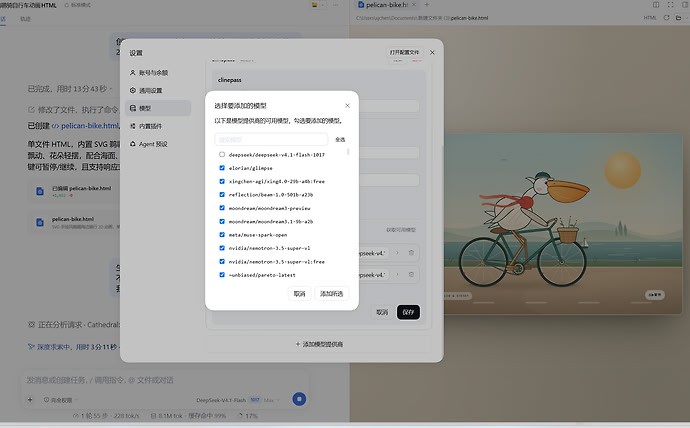
Task: Delete the second deepseek-v4 model row
Action: (x=411, y=274)
